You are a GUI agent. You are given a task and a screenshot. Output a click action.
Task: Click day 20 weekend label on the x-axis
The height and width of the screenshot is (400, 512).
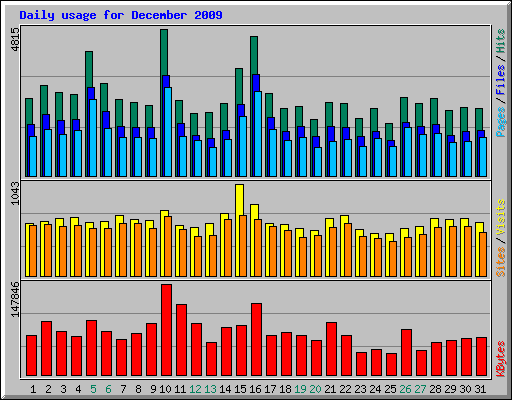pyautogui.click(x=315, y=389)
